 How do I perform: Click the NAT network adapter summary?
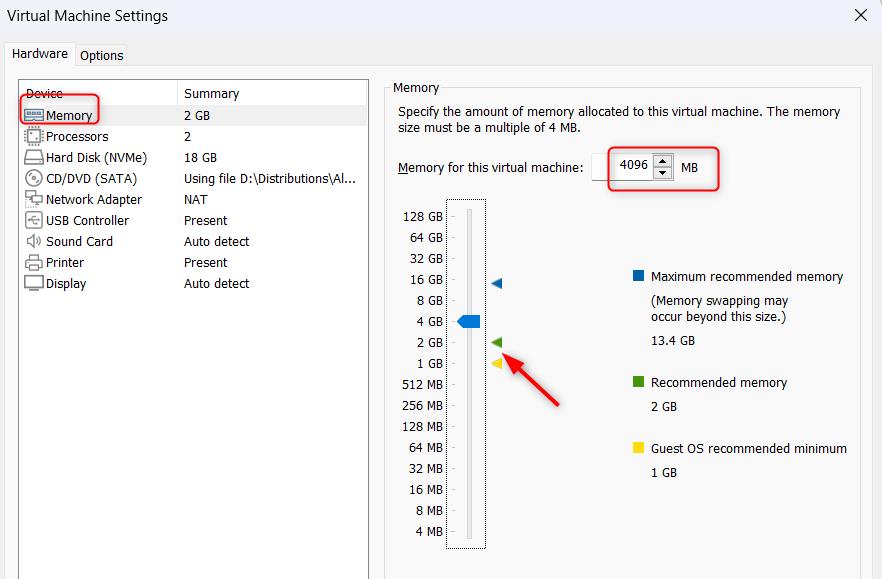[x=195, y=200]
